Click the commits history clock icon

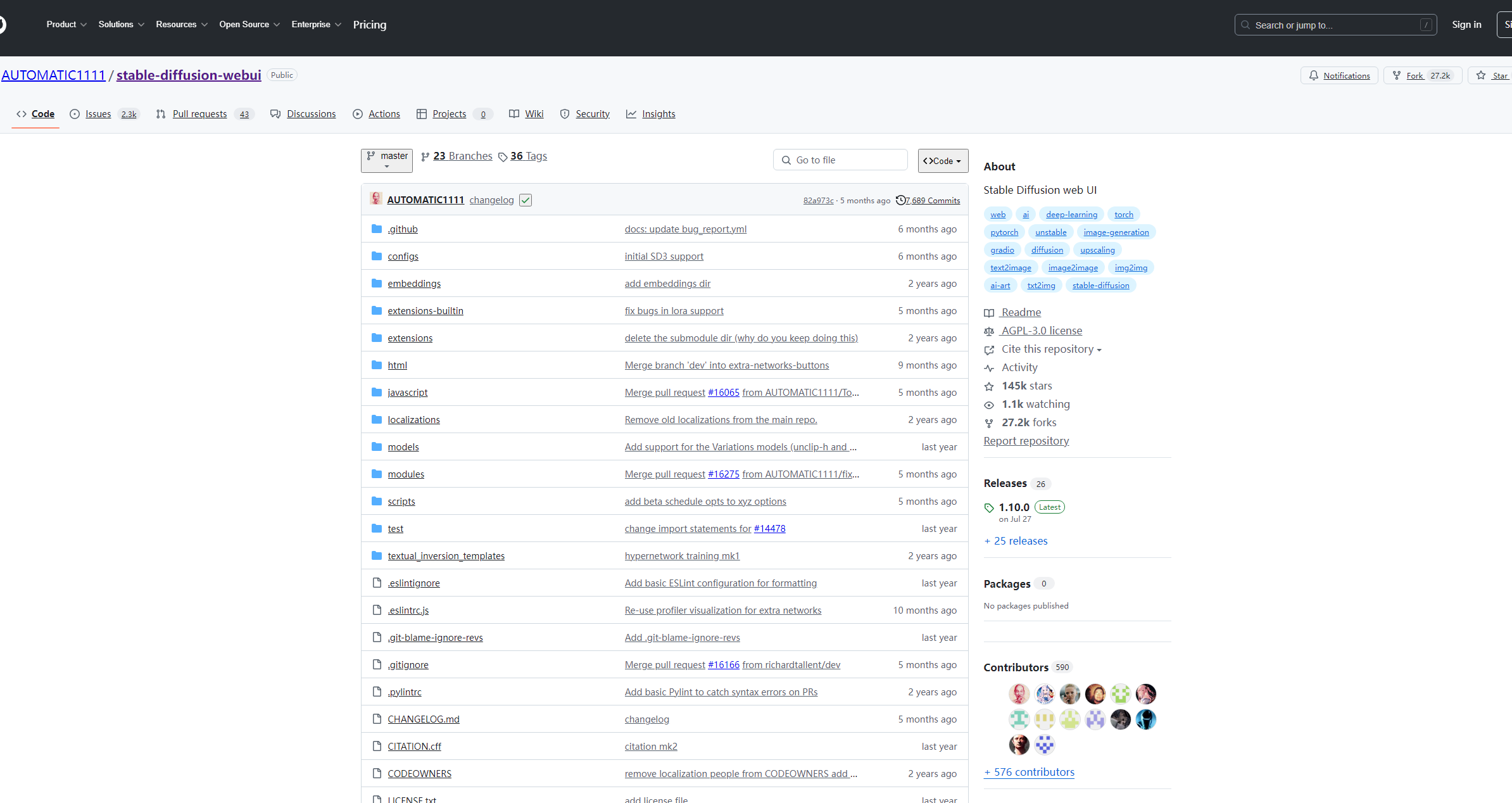(x=900, y=200)
